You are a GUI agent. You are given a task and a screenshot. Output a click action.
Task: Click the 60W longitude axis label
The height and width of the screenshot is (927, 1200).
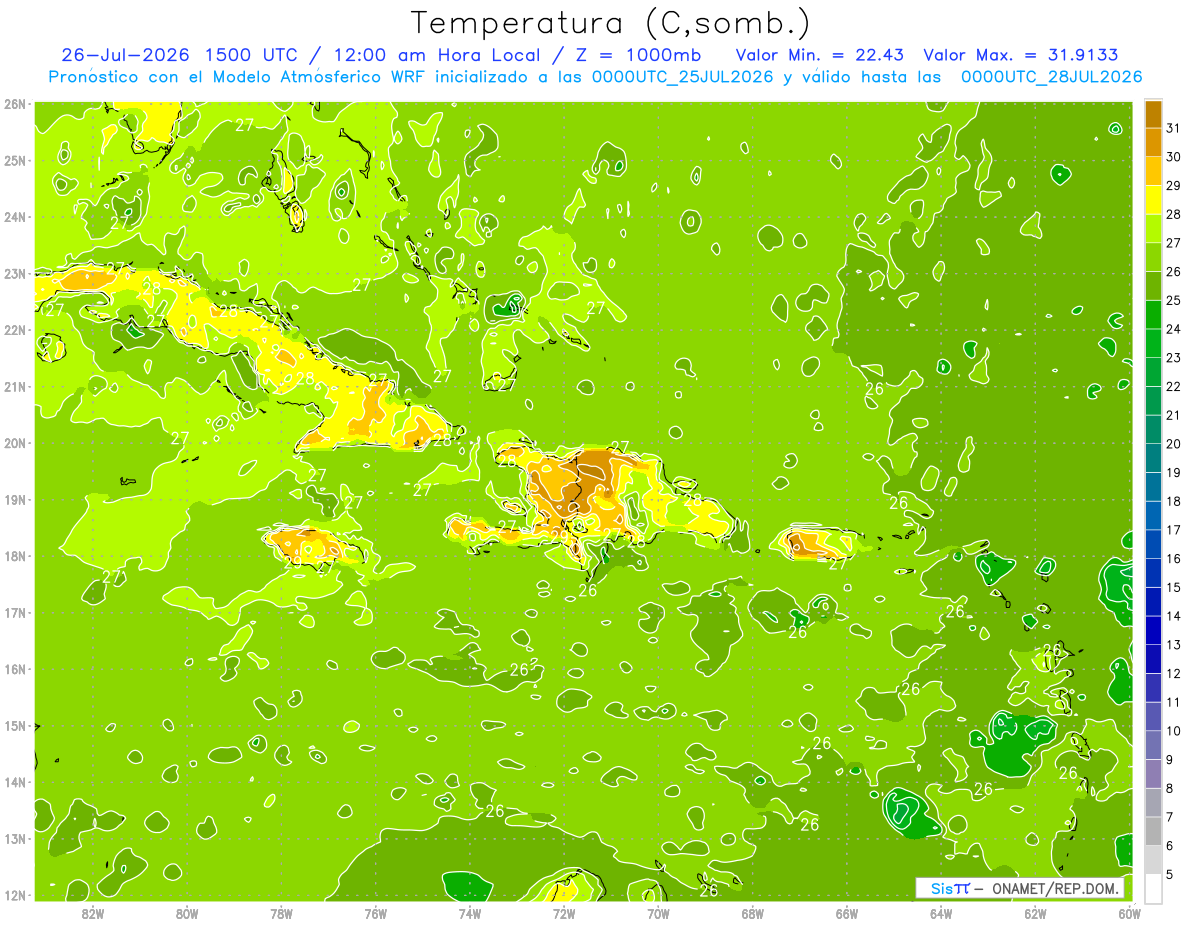[1130, 913]
